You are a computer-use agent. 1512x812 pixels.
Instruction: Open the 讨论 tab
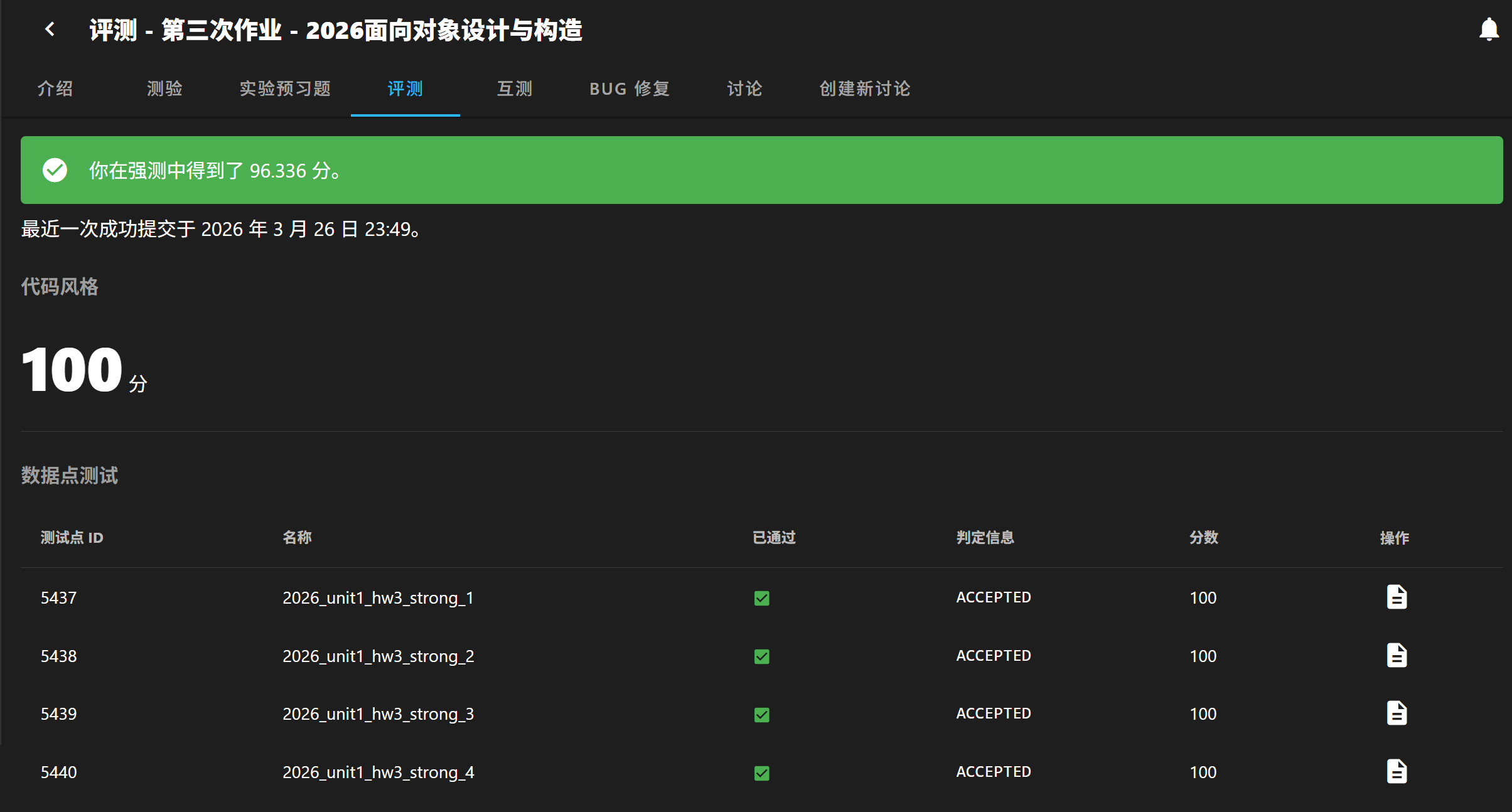pyautogui.click(x=744, y=88)
